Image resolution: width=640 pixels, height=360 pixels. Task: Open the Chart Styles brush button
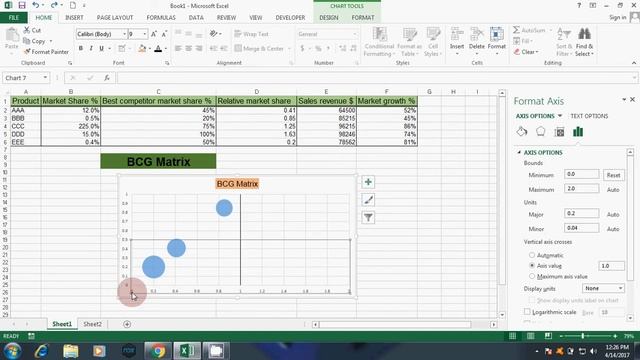368,200
